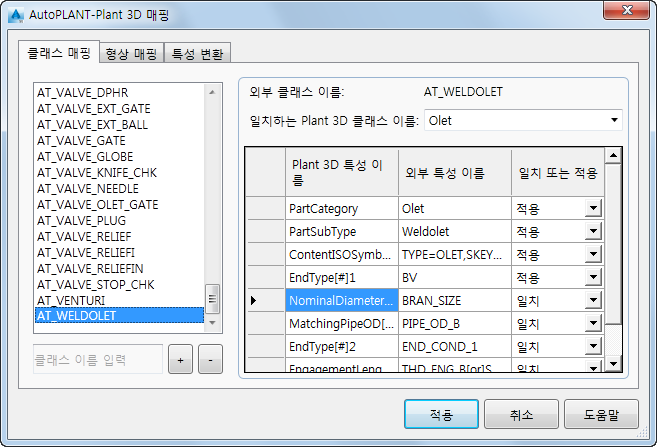Open the 특성 변환 tab

point(197,54)
